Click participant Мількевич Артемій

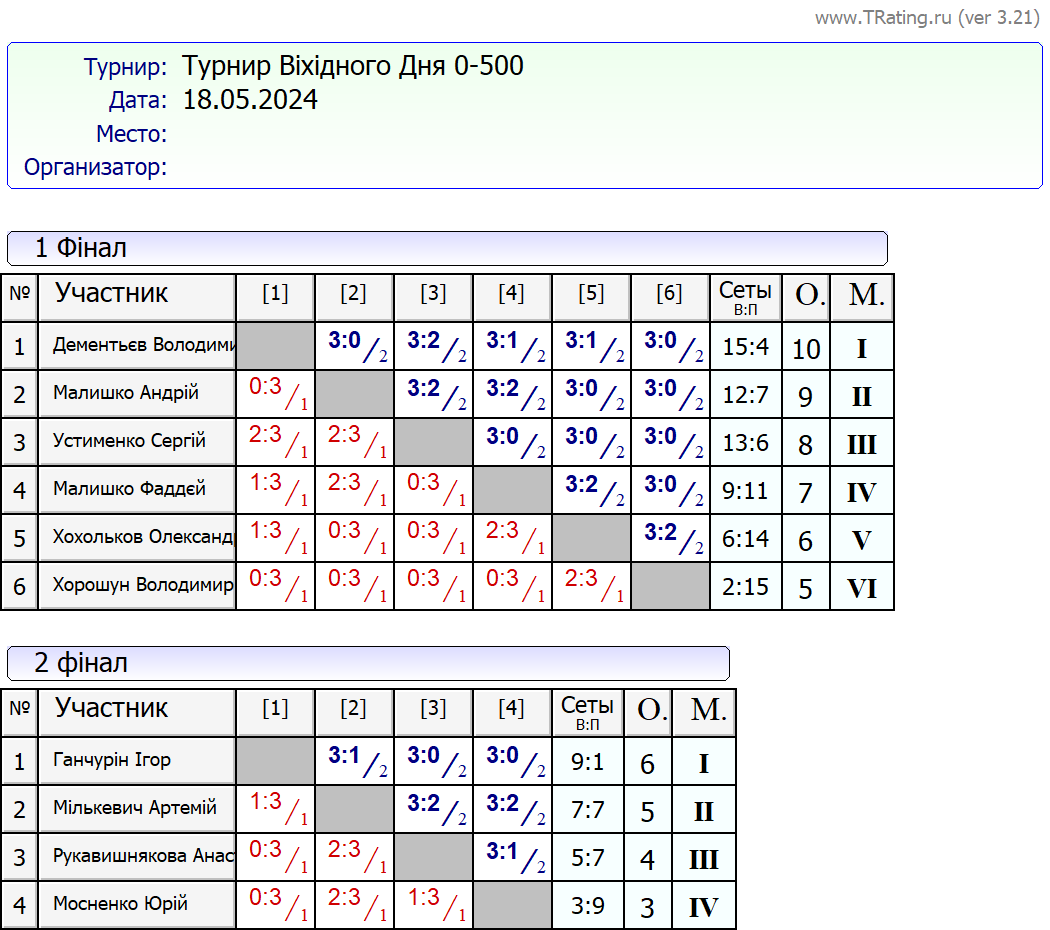tap(137, 809)
